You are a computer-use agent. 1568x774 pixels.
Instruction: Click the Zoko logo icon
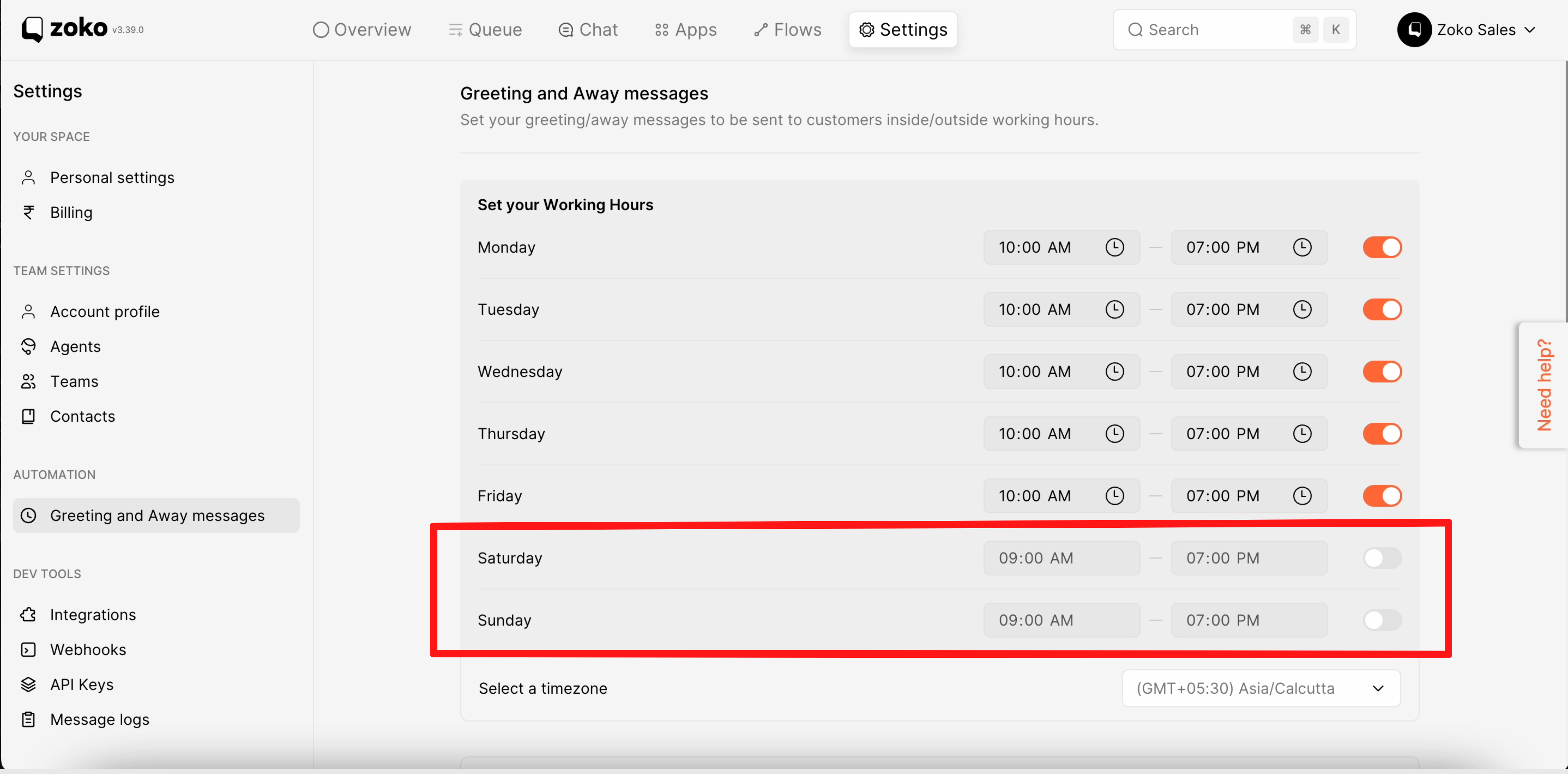click(32, 29)
